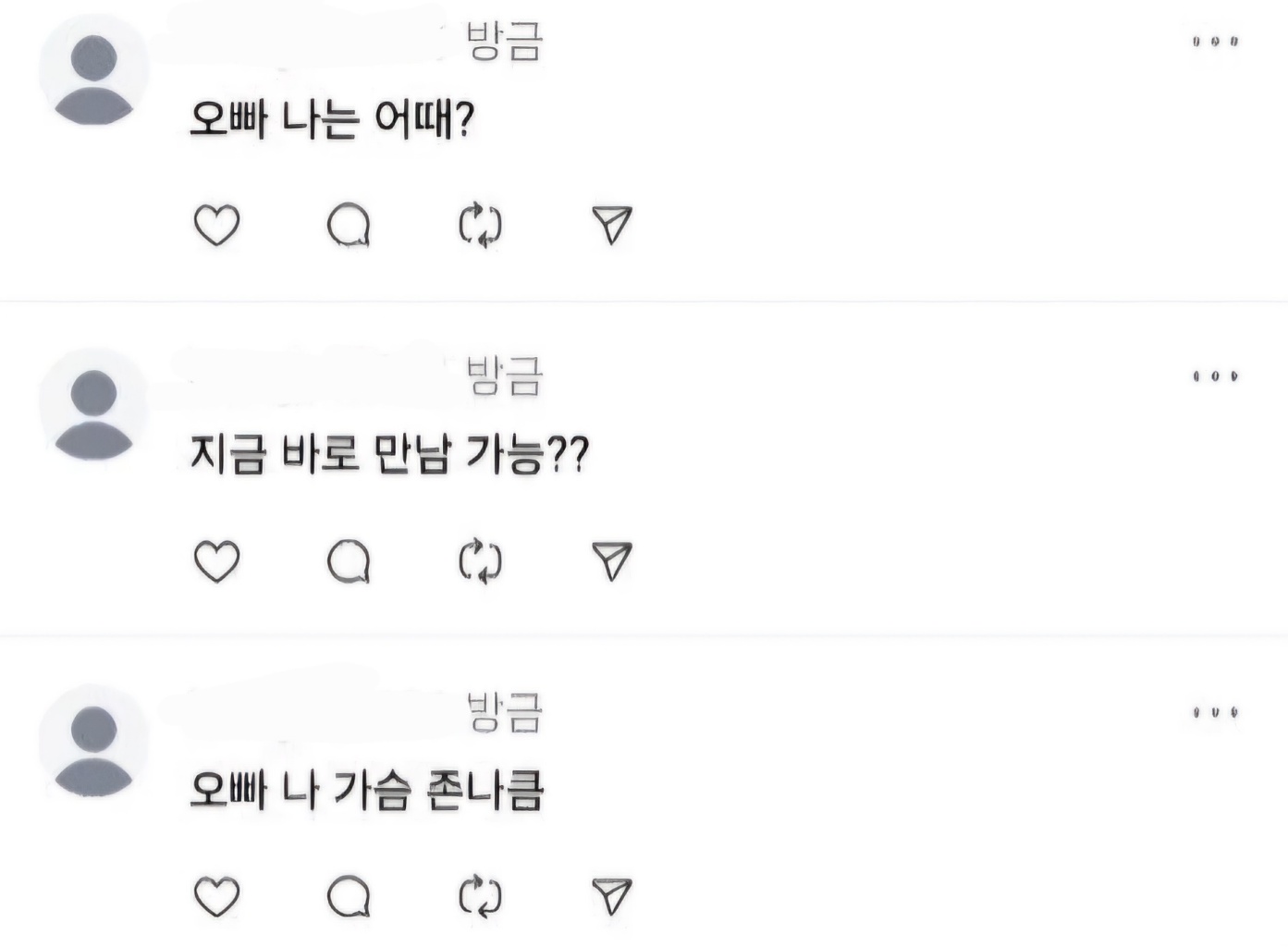This screenshot has height=947, width=1288.
Task: Share the '오빠 나는 어때?' post
Action: (611, 225)
